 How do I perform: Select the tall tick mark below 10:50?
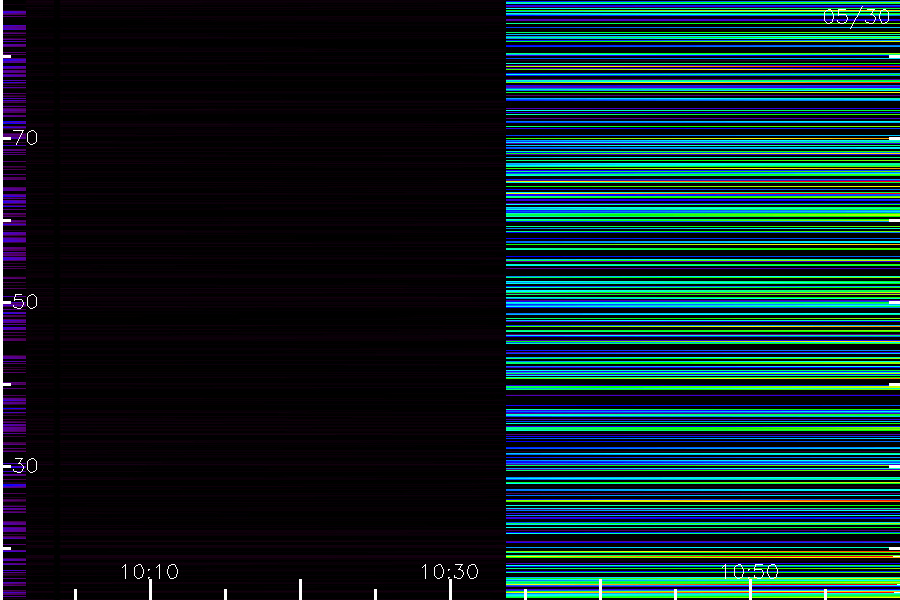click(750, 590)
